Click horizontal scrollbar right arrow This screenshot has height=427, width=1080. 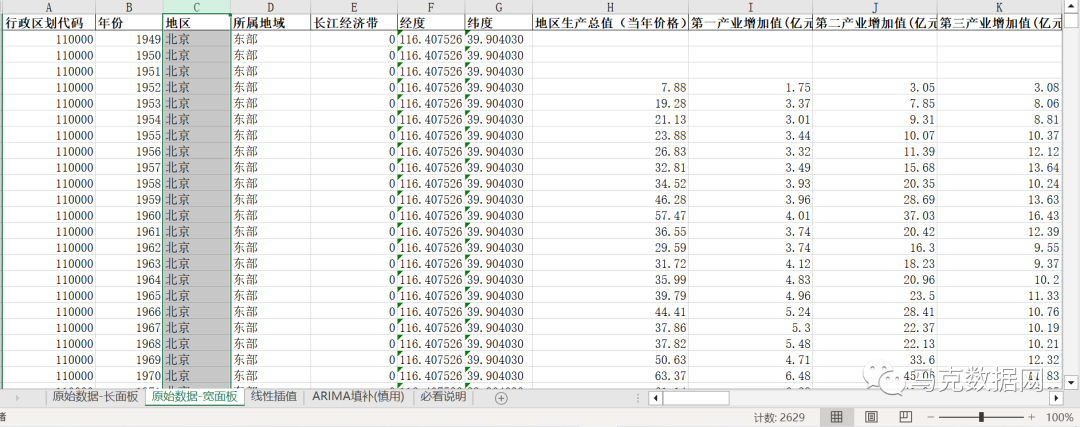(1057, 398)
